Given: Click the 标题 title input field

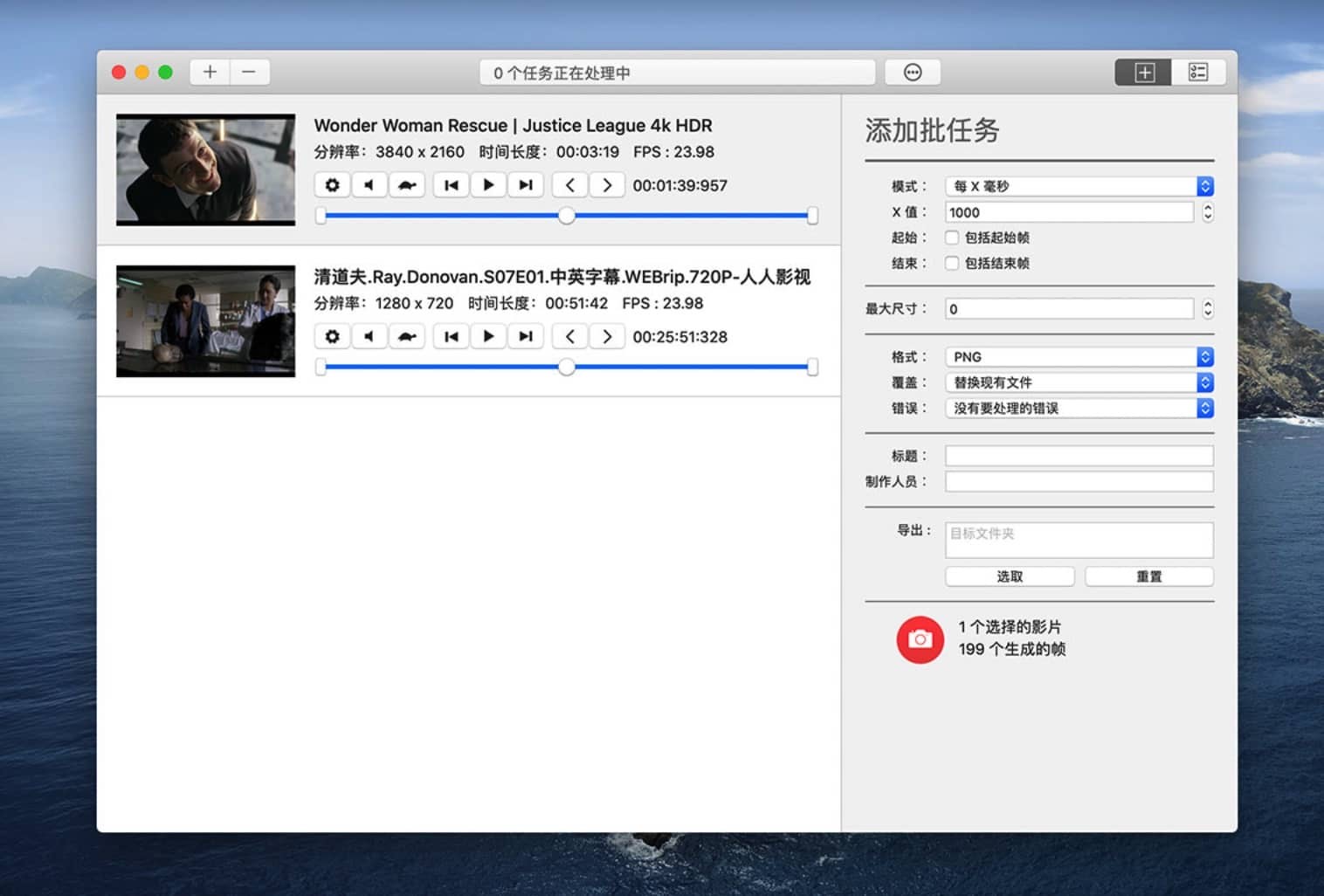Looking at the screenshot, I should click(1079, 456).
